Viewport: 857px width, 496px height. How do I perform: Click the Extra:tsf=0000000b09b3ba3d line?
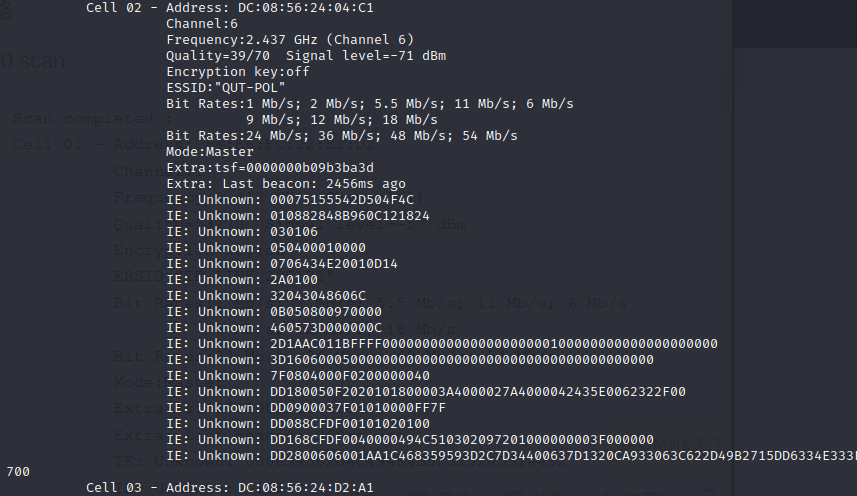[269, 167]
